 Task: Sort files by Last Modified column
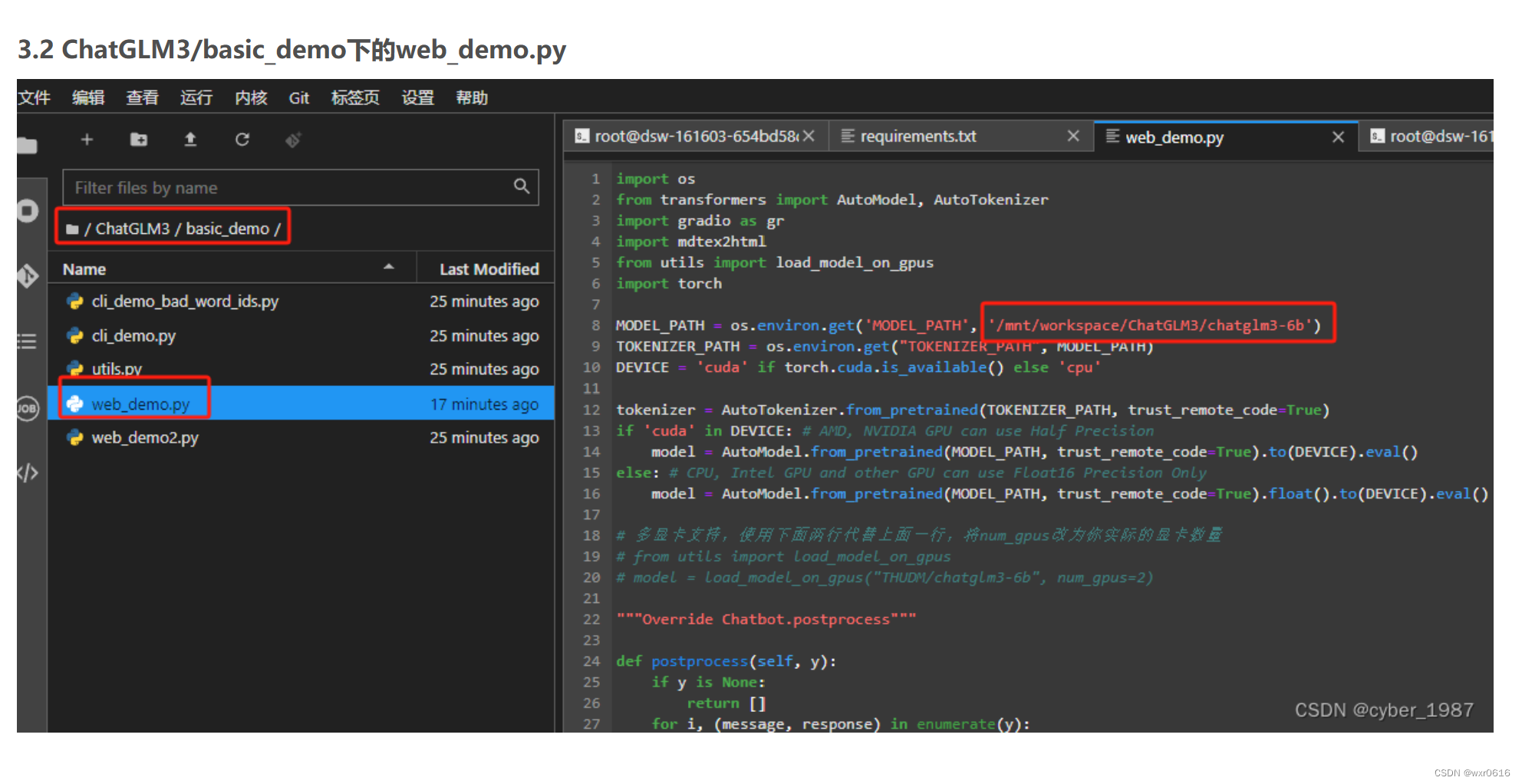(x=486, y=269)
